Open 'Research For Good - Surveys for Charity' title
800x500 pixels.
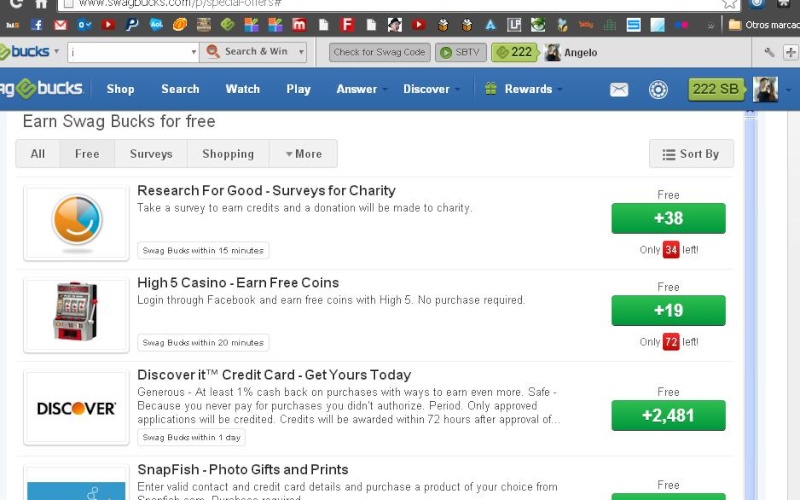[x=266, y=191]
